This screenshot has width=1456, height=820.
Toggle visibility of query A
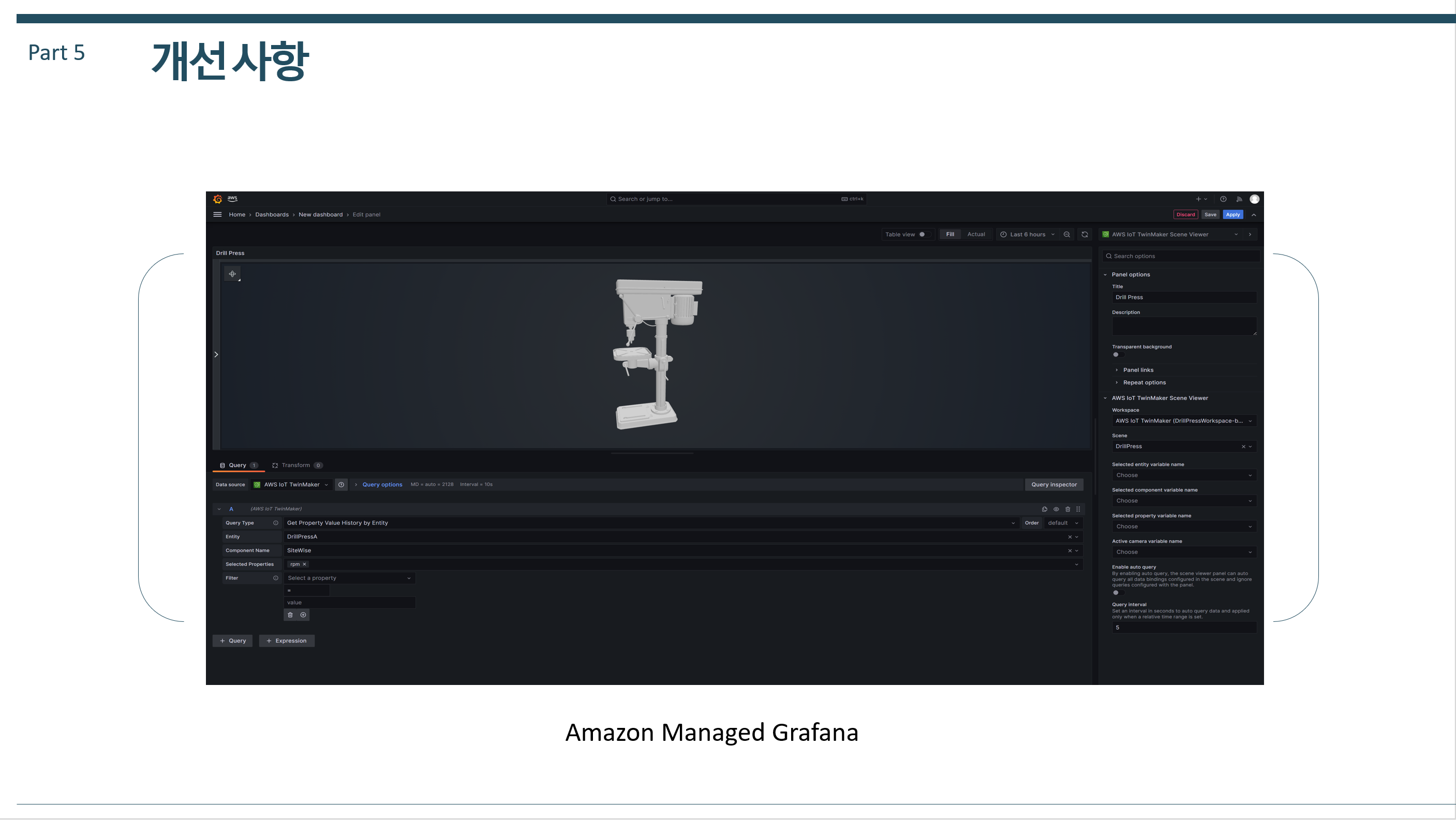[x=1056, y=509]
